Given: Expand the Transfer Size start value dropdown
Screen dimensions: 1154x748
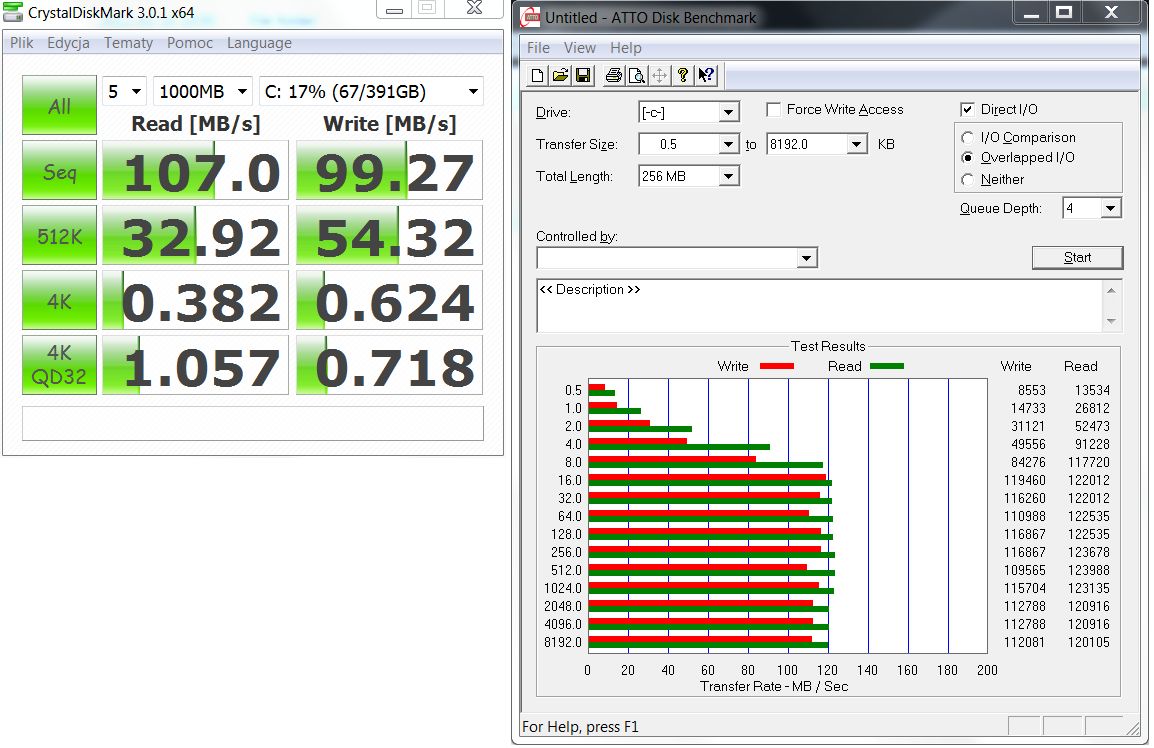Looking at the screenshot, I should coord(729,144).
